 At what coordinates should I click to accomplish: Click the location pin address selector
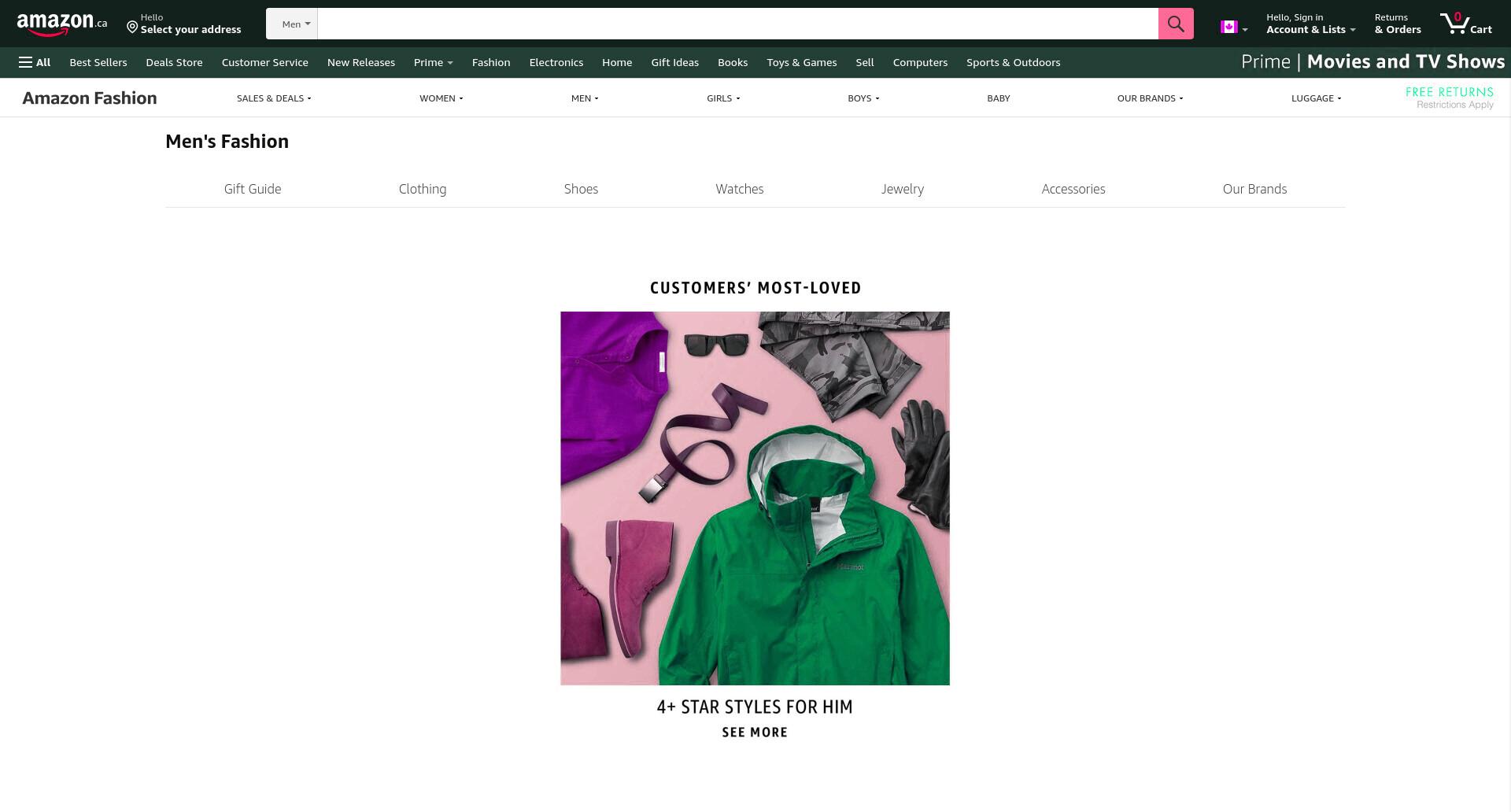(x=184, y=24)
